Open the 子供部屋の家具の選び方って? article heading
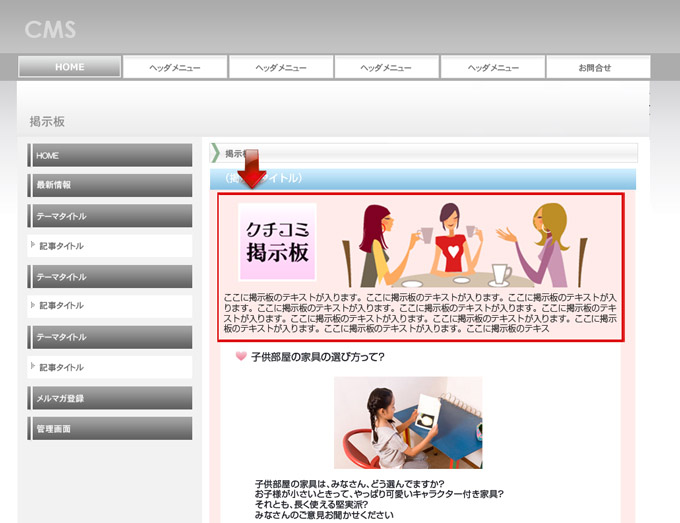680x523 pixels. pyautogui.click(x=317, y=357)
